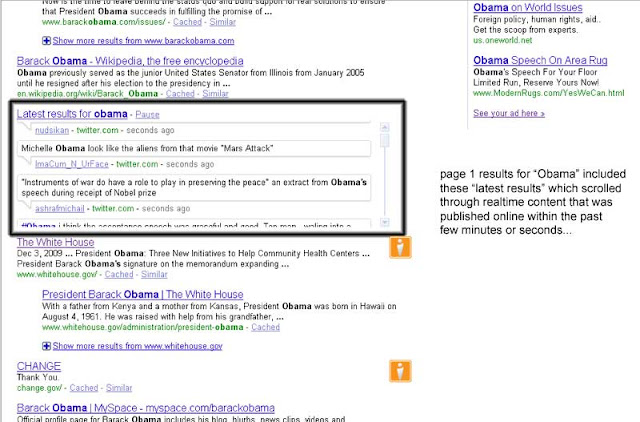Click the 'Instruments of war' Nobel speech tweet
This screenshot has height=422, width=640.
pos(194,187)
